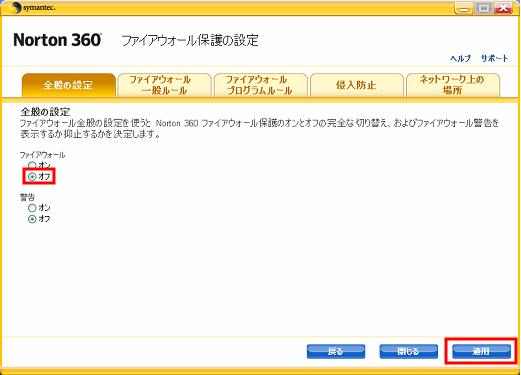Click the 閉じる button
The image size is (521, 375).
tap(408, 351)
